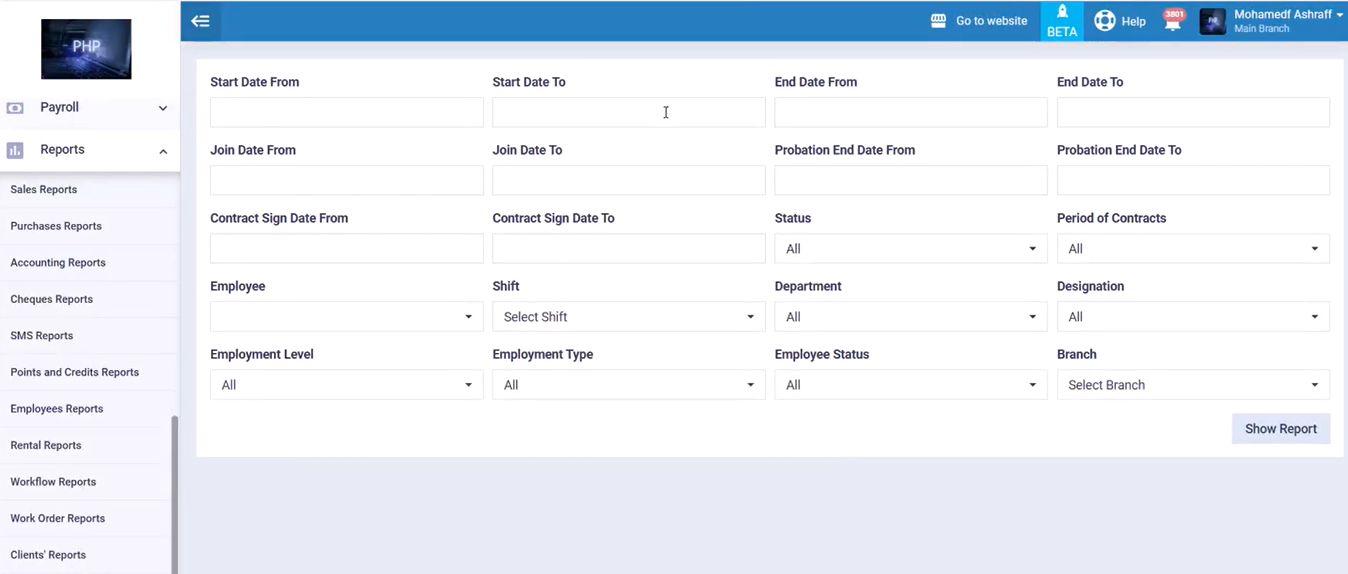Select Sales Reports menu item

point(44,190)
